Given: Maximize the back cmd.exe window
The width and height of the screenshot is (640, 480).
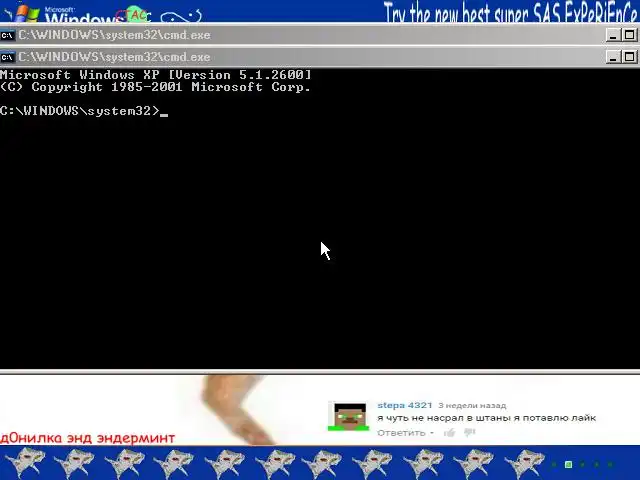Looking at the screenshot, I should point(629,35).
